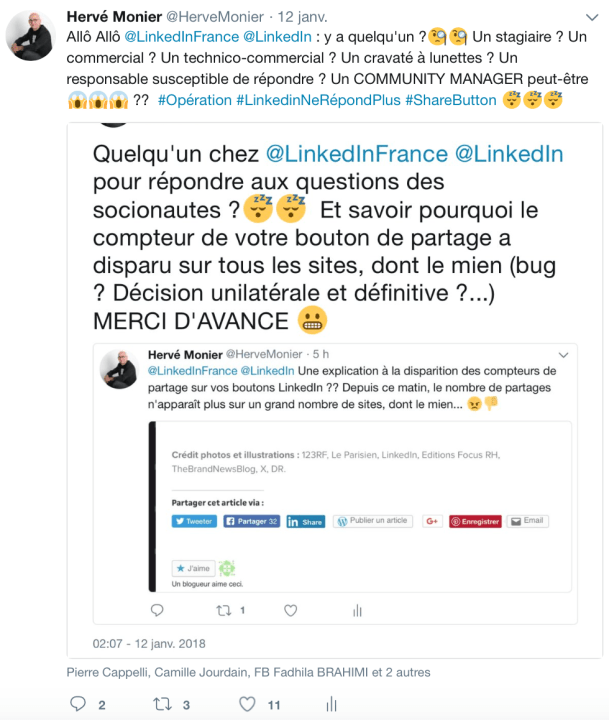Expand the nested tweet options chevron
The width and height of the screenshot is (609, 720).
(564, 355)
